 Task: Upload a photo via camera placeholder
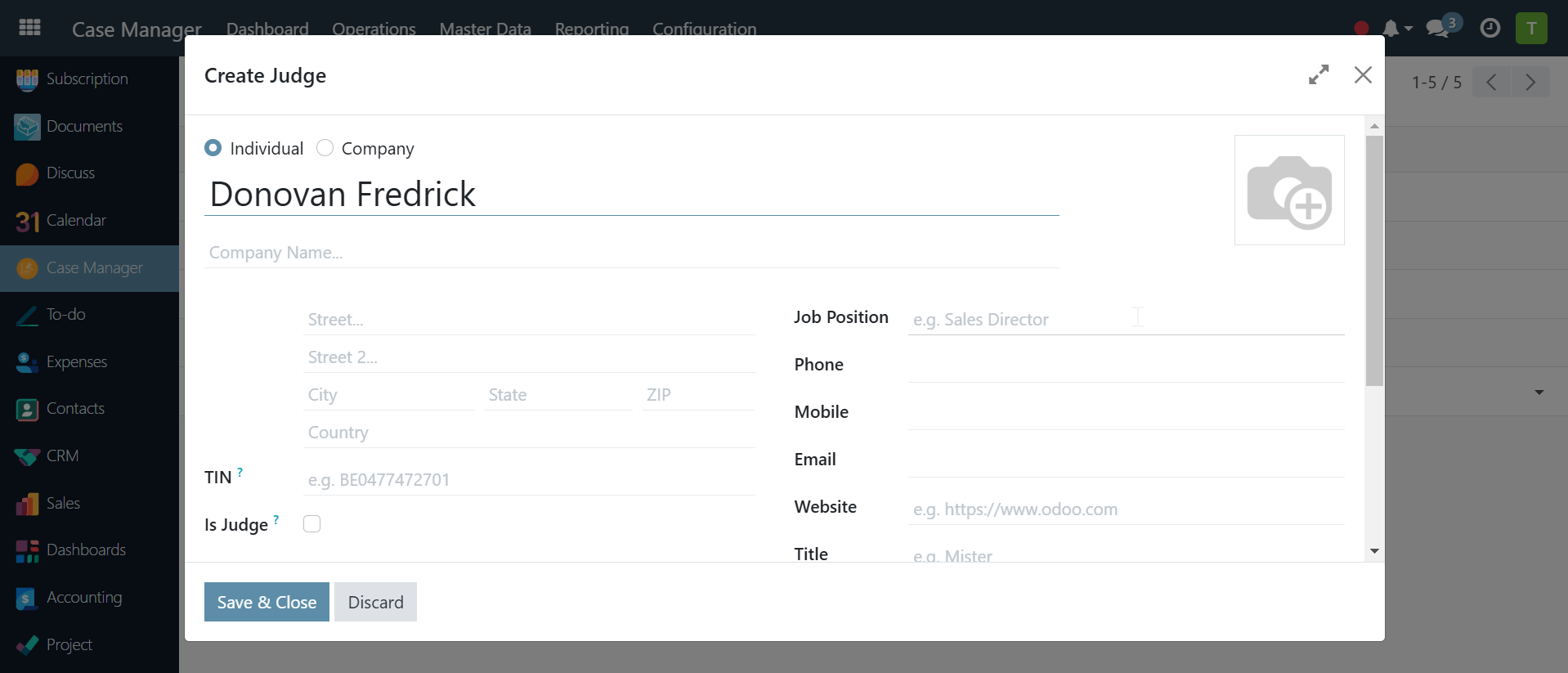pos(1289,191)
